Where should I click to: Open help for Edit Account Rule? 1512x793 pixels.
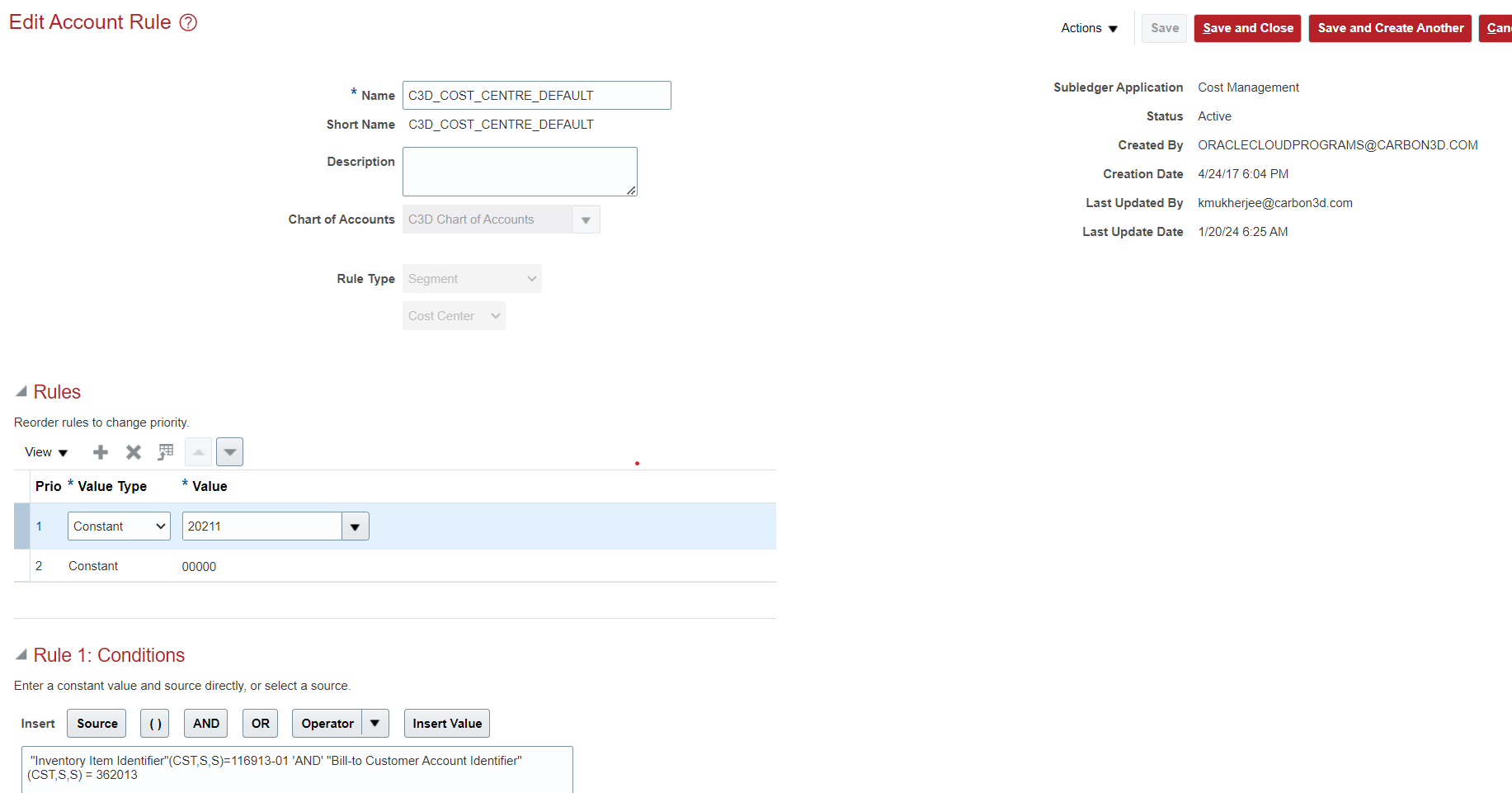point(188,22)
